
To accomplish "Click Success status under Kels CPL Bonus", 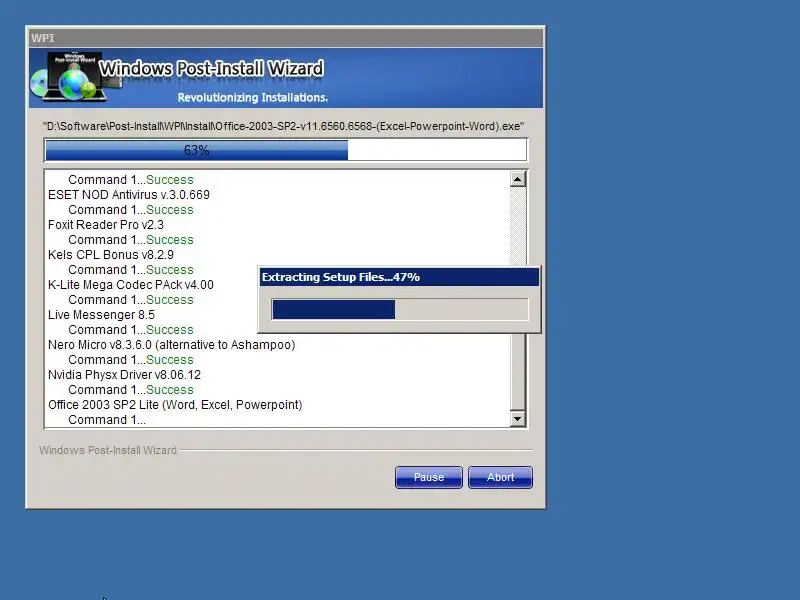I will (x=170, y=270).
